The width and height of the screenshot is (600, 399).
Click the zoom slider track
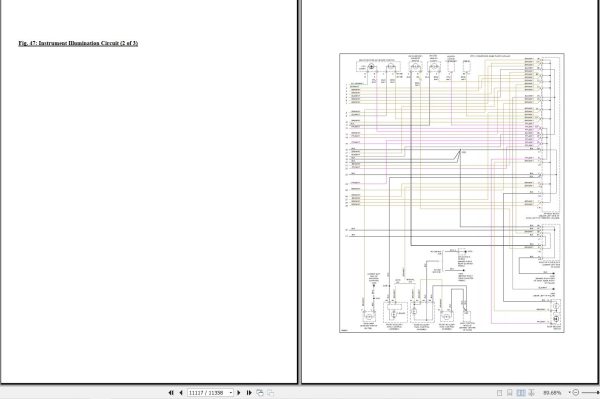pyautogui.click(x=590, y=393)
